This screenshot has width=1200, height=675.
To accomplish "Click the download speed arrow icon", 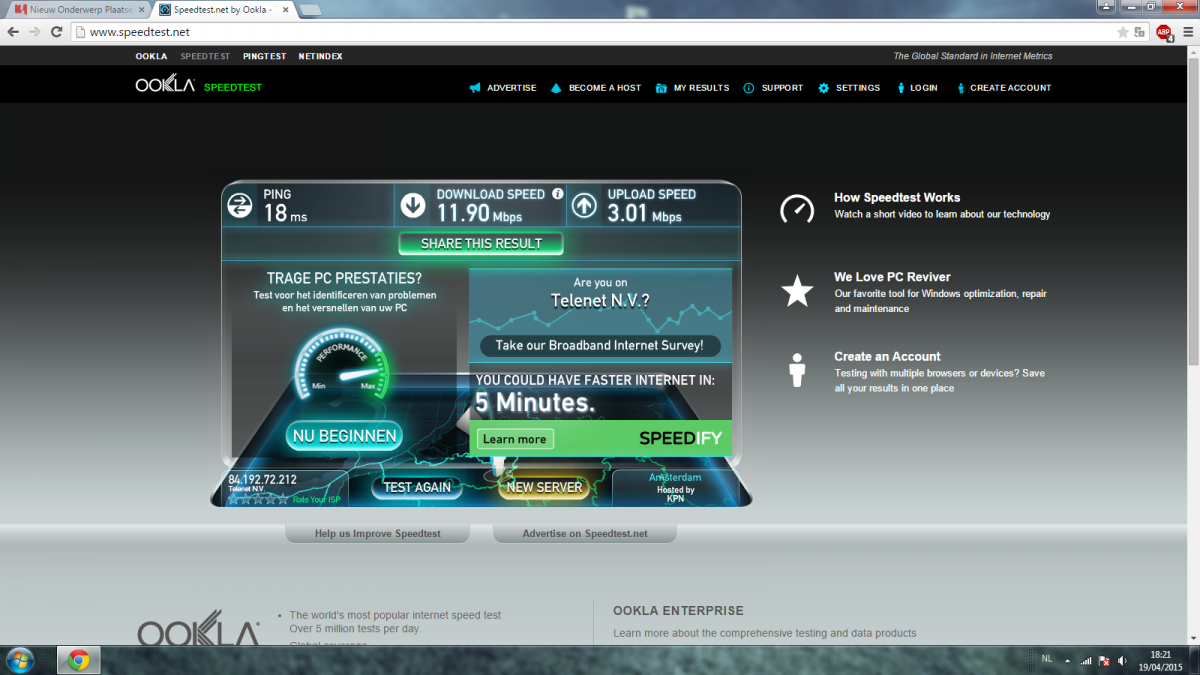I will pos(413,206).
